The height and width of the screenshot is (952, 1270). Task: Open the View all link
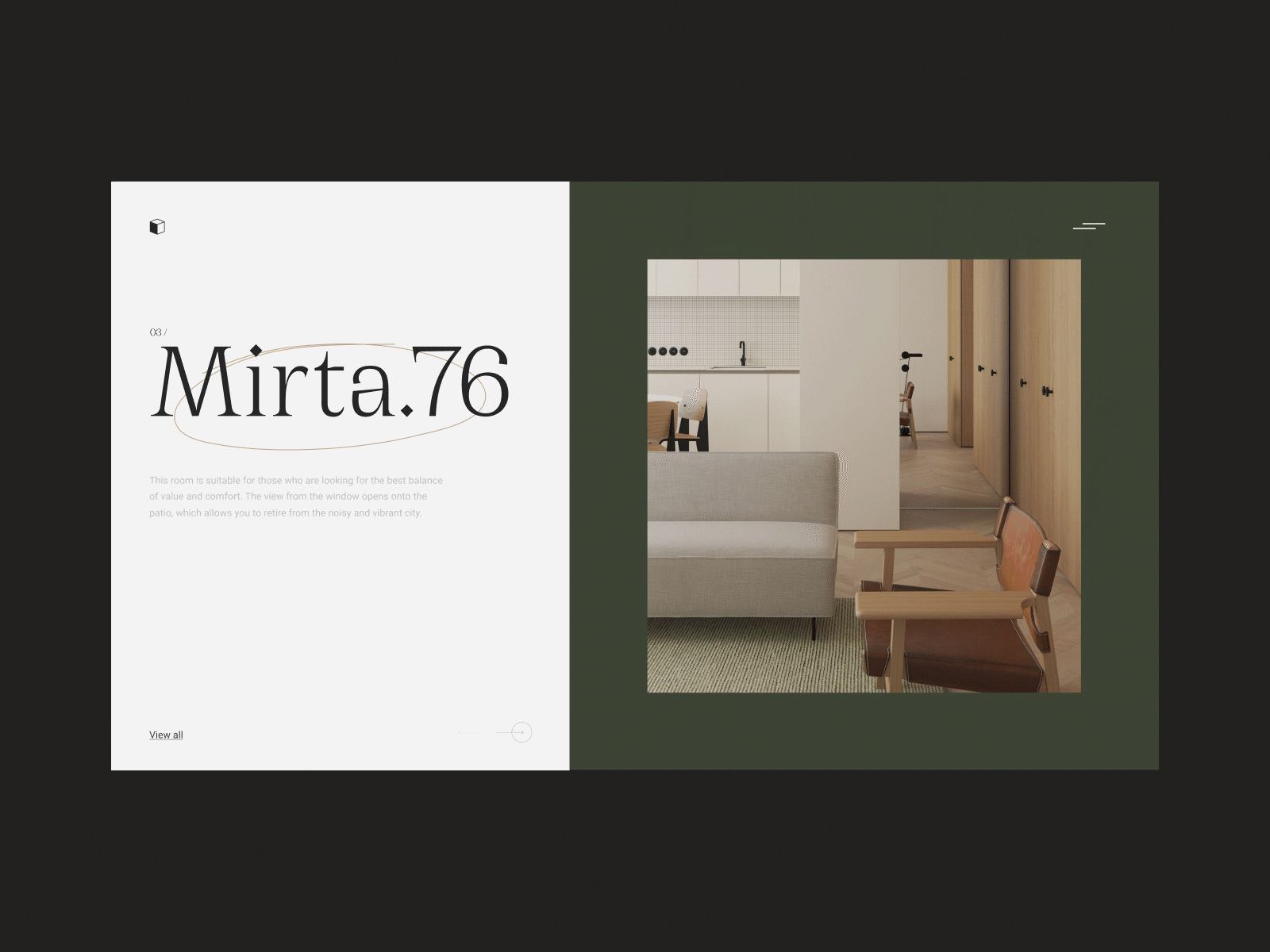coord(166,735)
